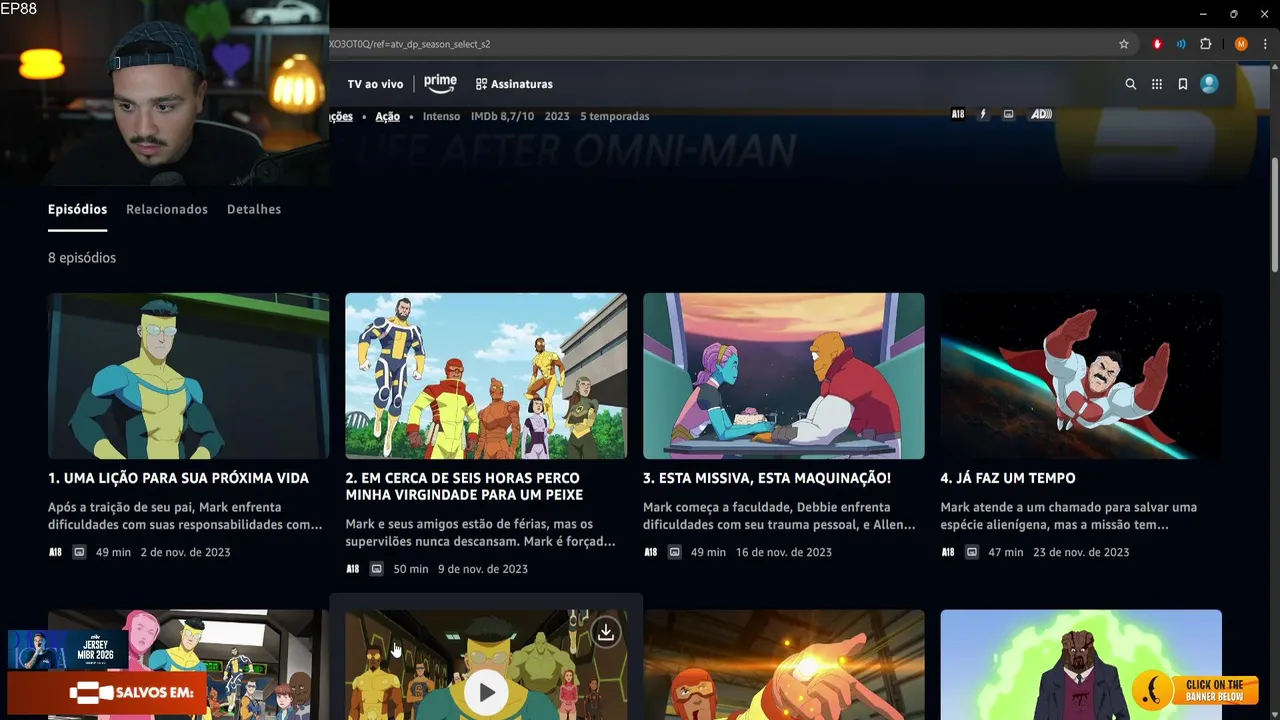Click the audio description AD badge
Image resolution: width=1280 pixels, height=720 pixels.
[1041, 114]
